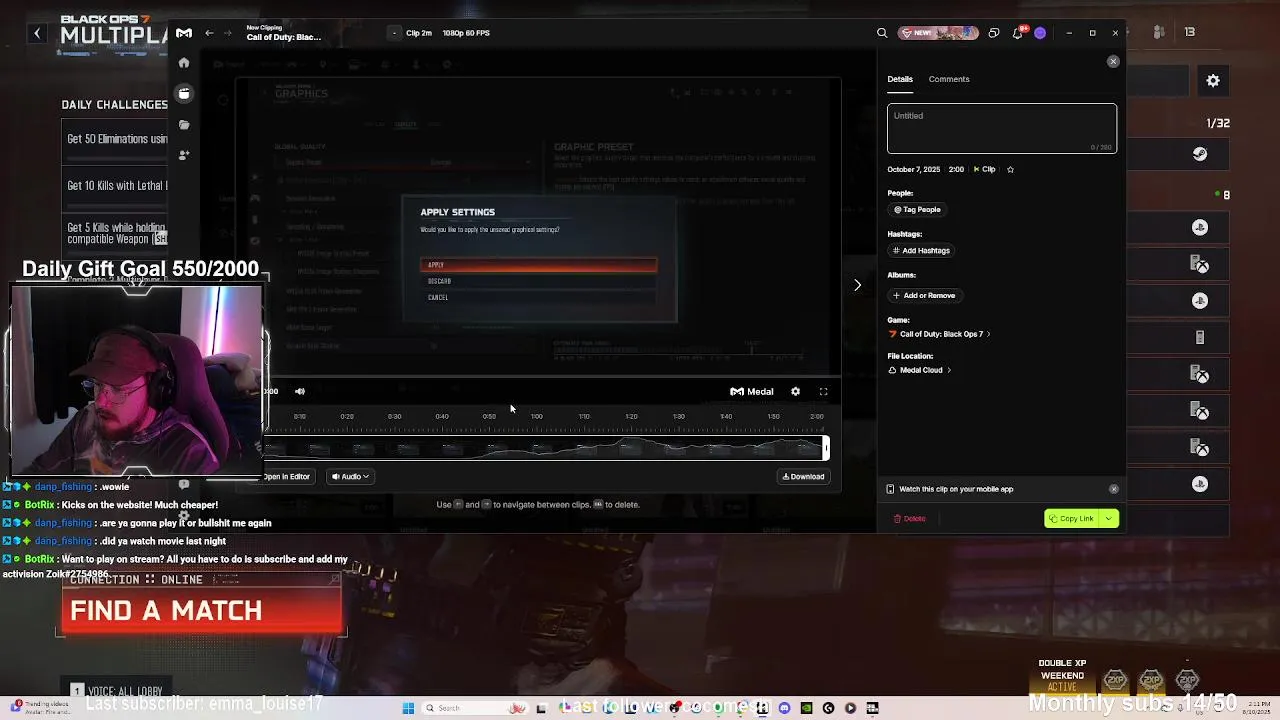Click Now Clipping Call of Duty title
Viewport: 1280px width, 720px height.
click(x=284, y=33)
